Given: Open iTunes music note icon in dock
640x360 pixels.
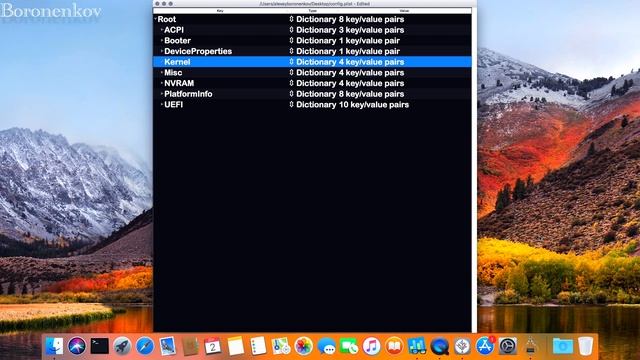Looking at the screenshot, I should [x=371, y=346].
